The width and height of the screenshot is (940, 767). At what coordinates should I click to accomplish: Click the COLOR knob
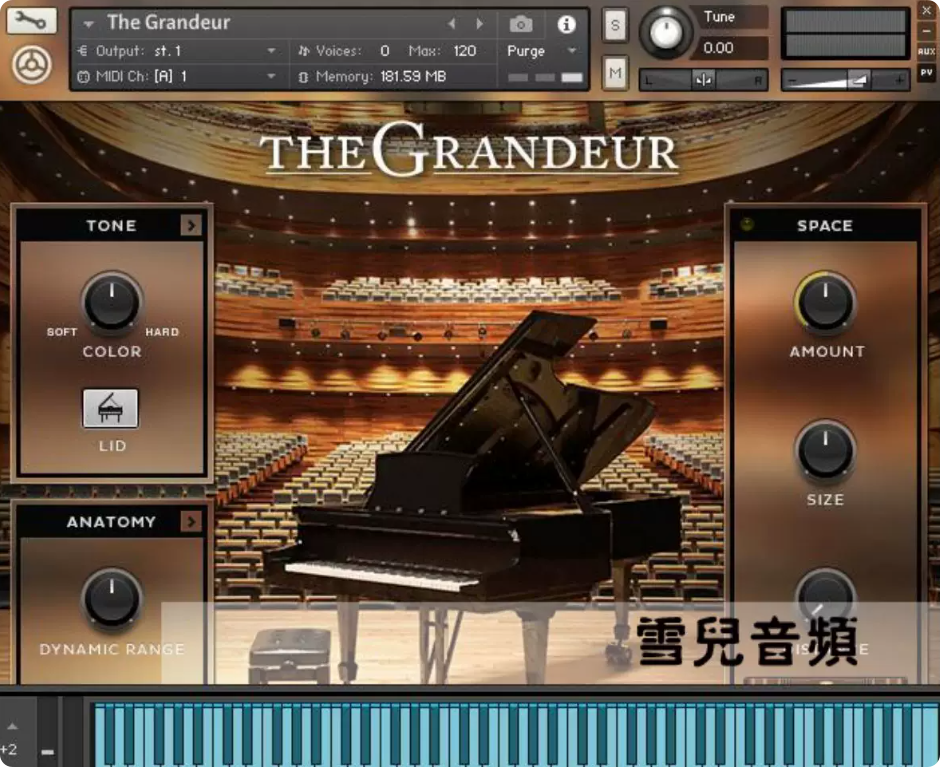(112, 302)
